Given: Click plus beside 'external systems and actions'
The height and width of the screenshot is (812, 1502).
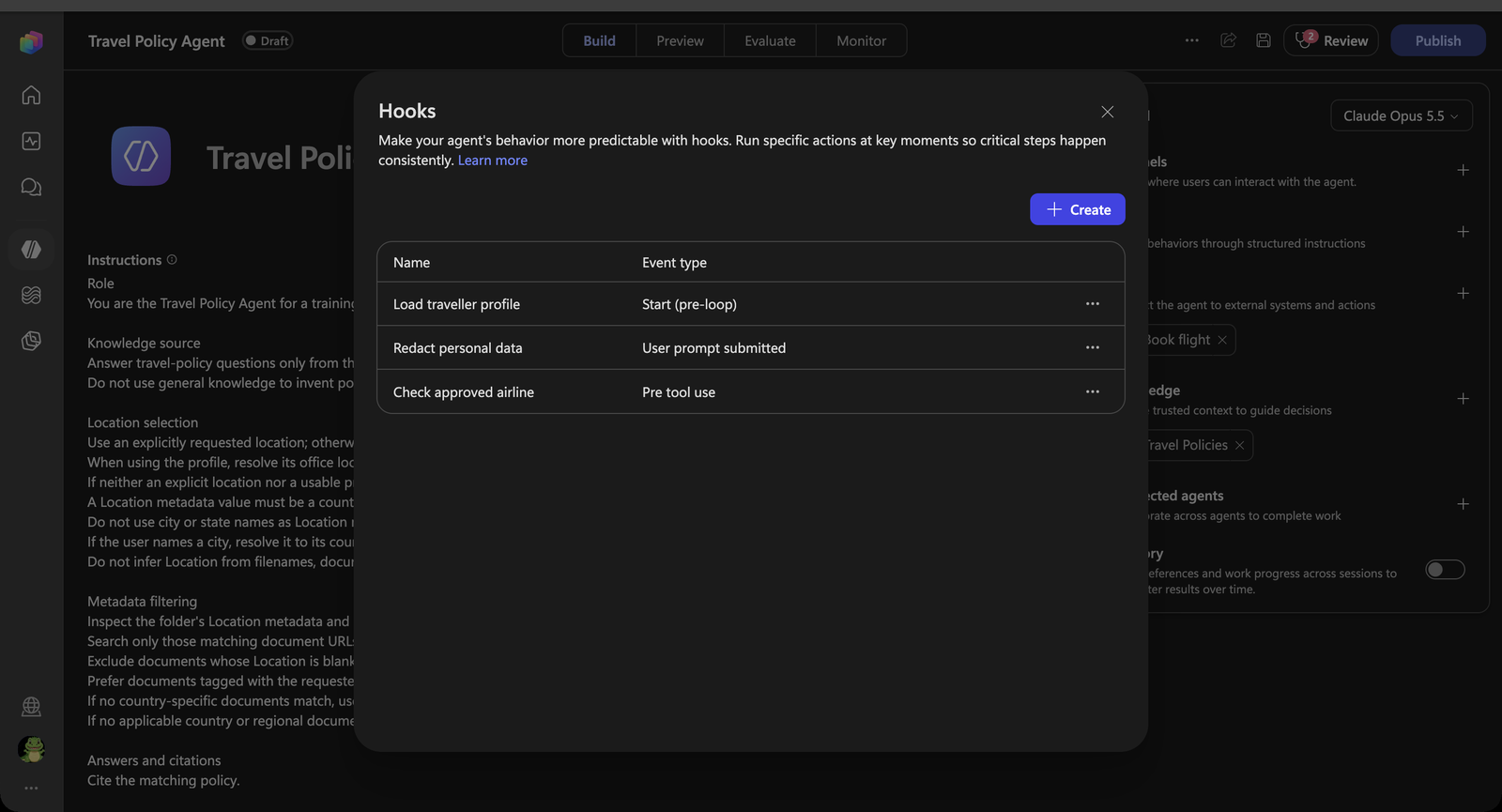Looking at the screenshot, I should [x=1463, y=293].
